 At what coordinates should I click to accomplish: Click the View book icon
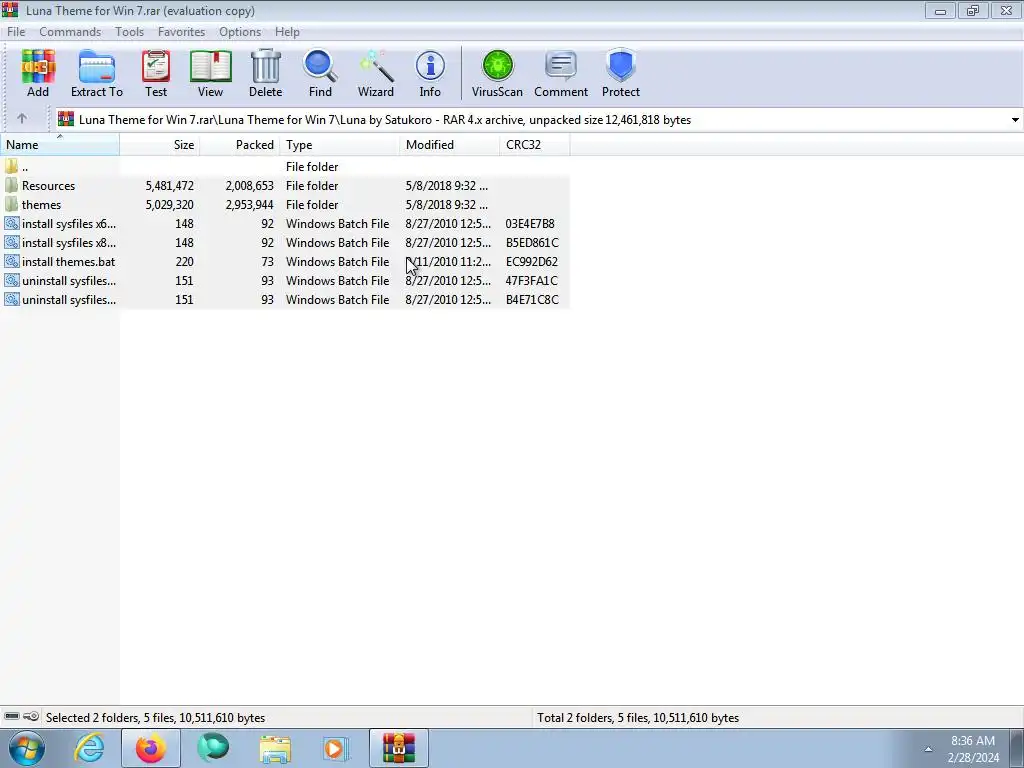point(210,73)
